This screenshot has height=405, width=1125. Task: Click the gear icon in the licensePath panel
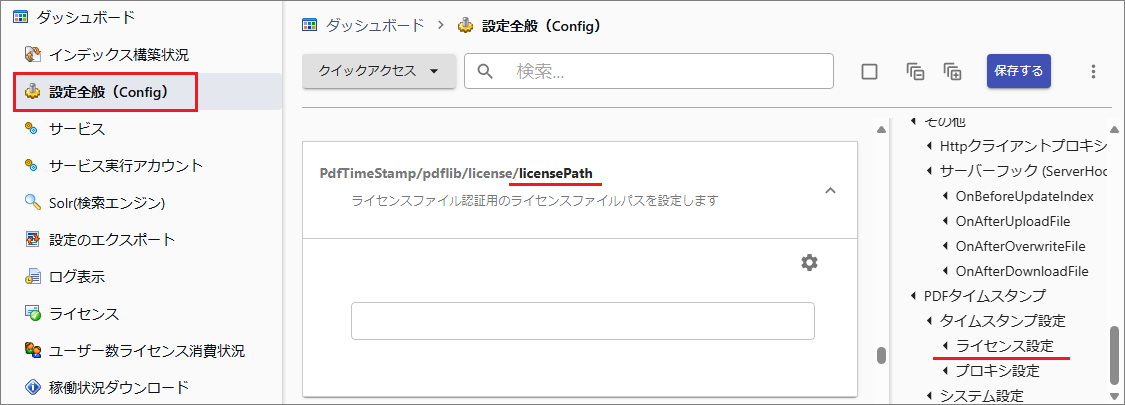coord(809,262)
